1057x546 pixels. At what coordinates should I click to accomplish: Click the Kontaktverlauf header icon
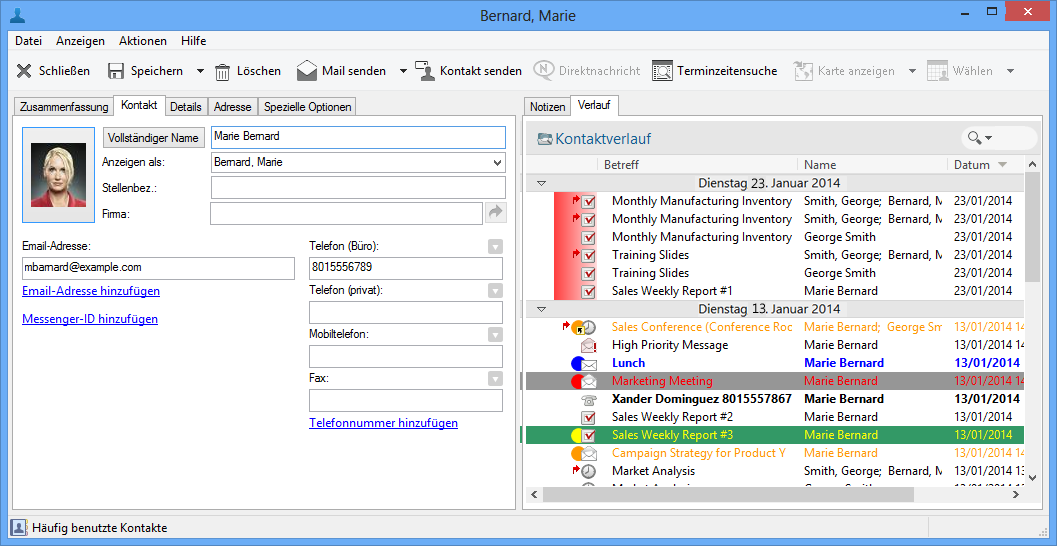[544, 140]
